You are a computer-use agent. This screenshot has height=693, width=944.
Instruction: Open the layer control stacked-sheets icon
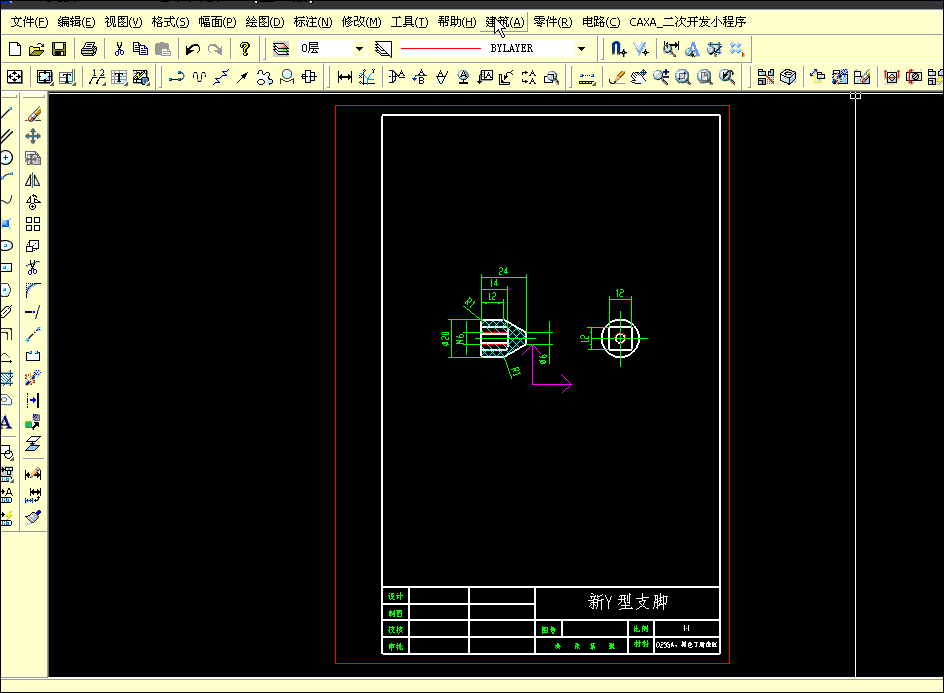click(x=281, y=49)
